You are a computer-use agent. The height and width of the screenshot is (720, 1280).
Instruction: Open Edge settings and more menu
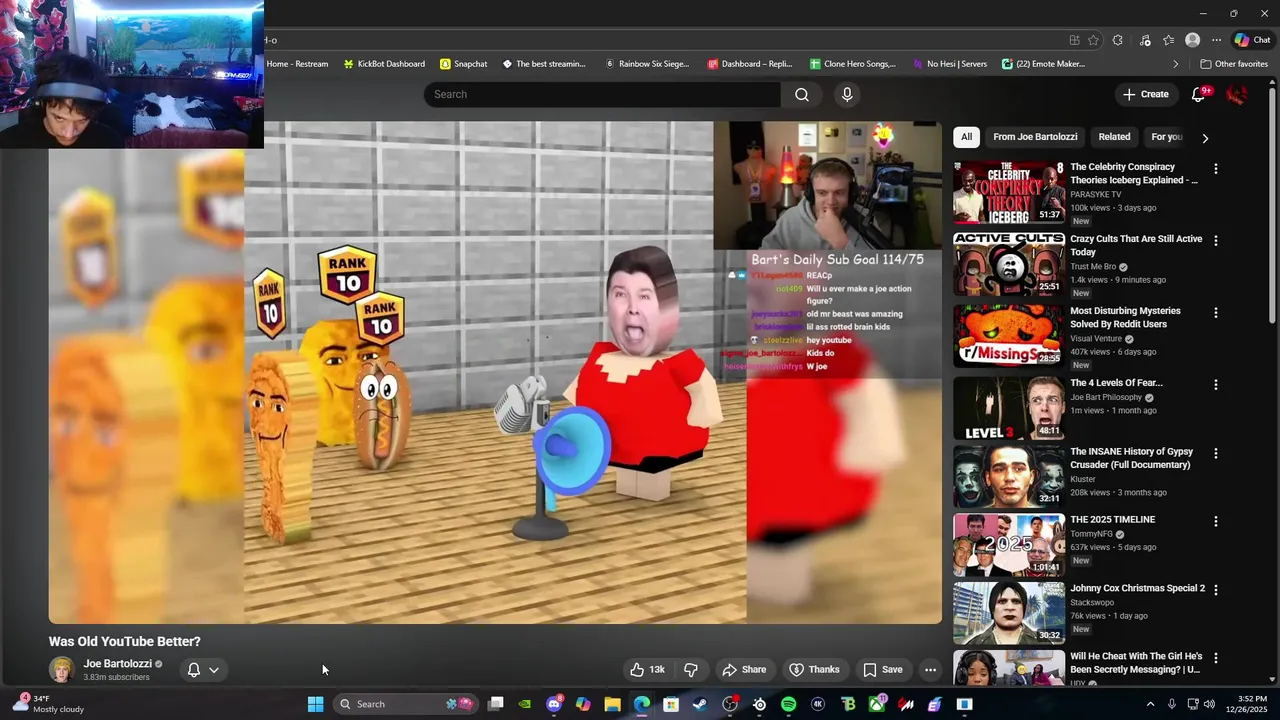[1216, 40]
